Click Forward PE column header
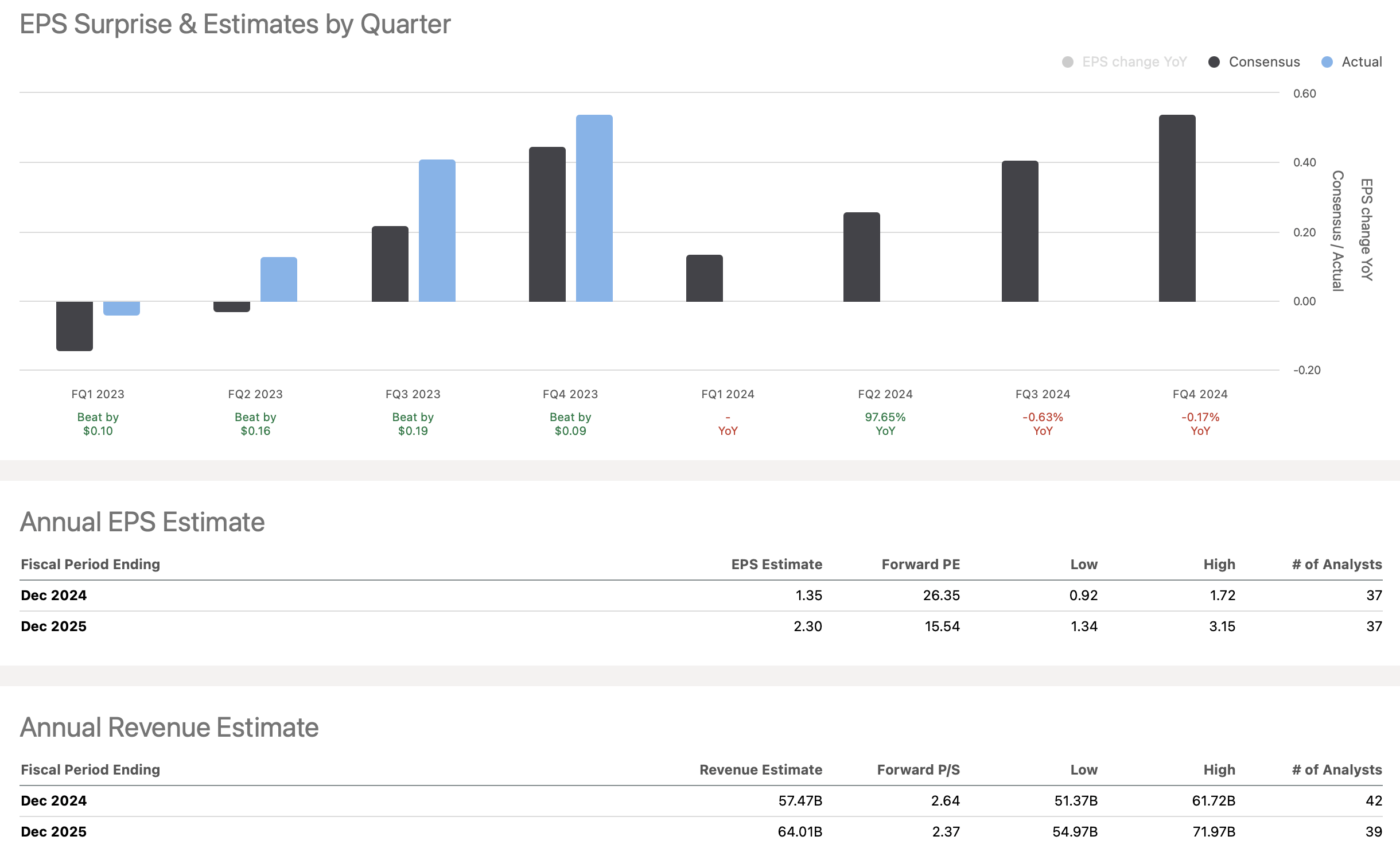This screenshot has width=1400, height=848. tap(920, 565)
